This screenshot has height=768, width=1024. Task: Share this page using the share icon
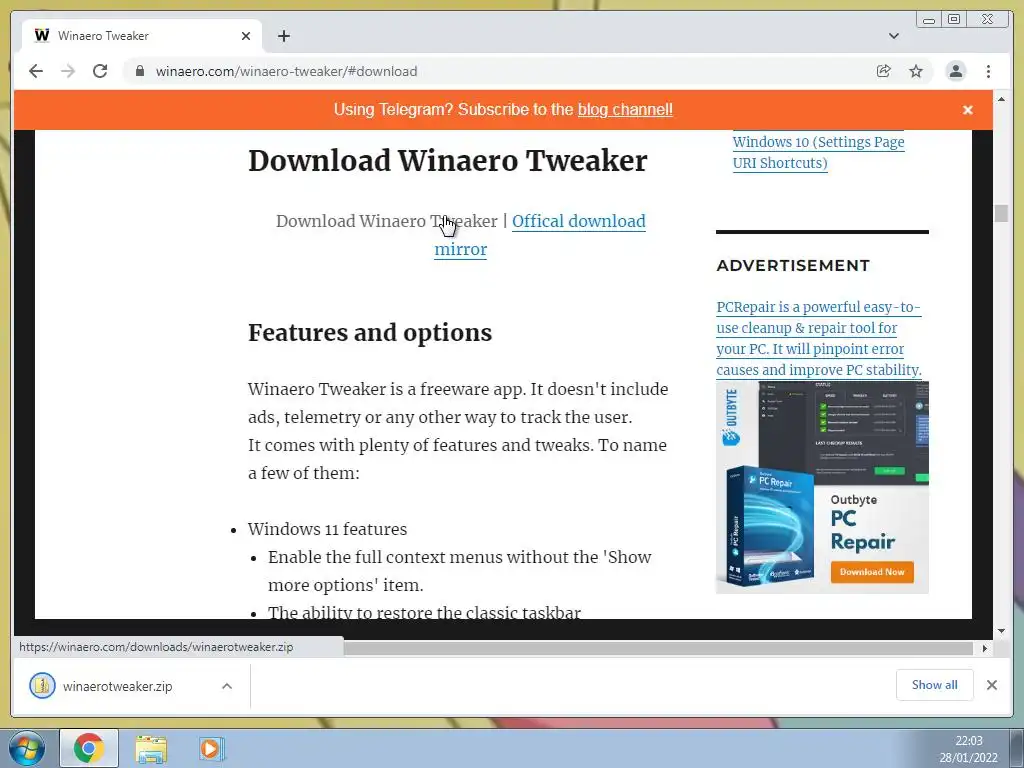click(884, 71)
